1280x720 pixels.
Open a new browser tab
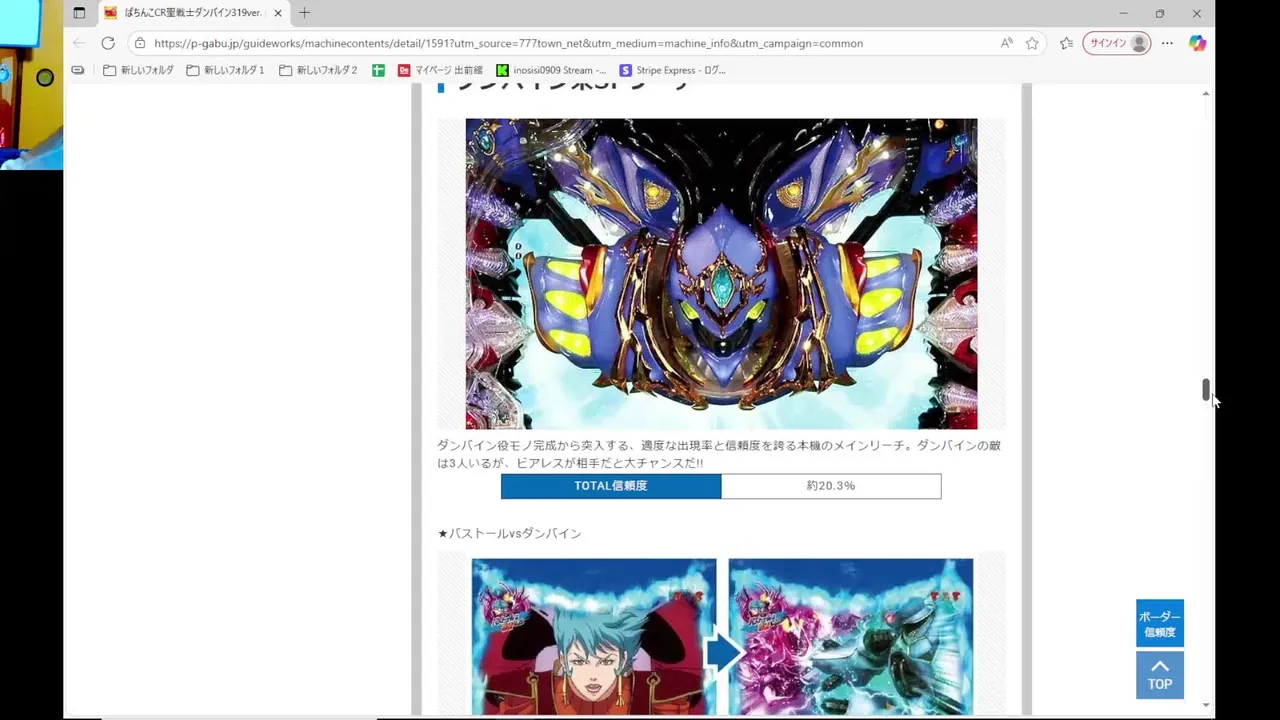tap(305, 13)
